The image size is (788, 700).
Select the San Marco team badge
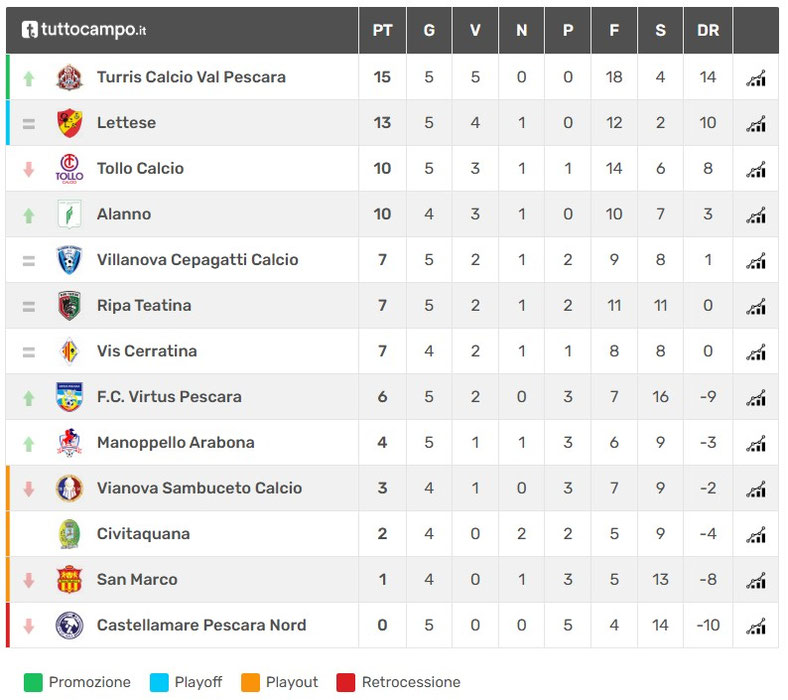point(69,580)
